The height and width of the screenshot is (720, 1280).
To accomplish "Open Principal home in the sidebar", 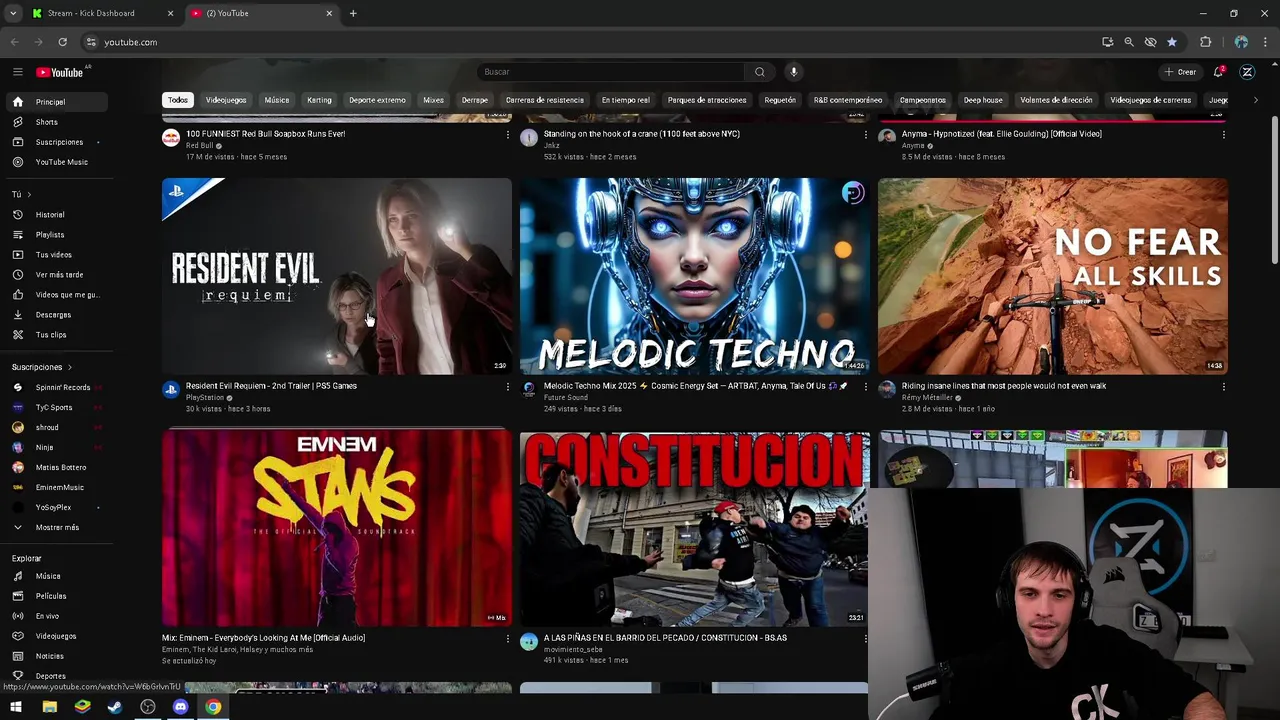I will (56, 102).
